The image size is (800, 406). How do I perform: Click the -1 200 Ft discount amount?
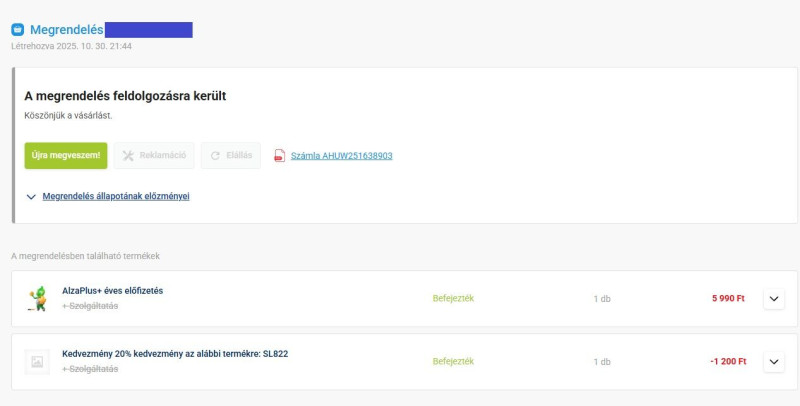point(727,361)
